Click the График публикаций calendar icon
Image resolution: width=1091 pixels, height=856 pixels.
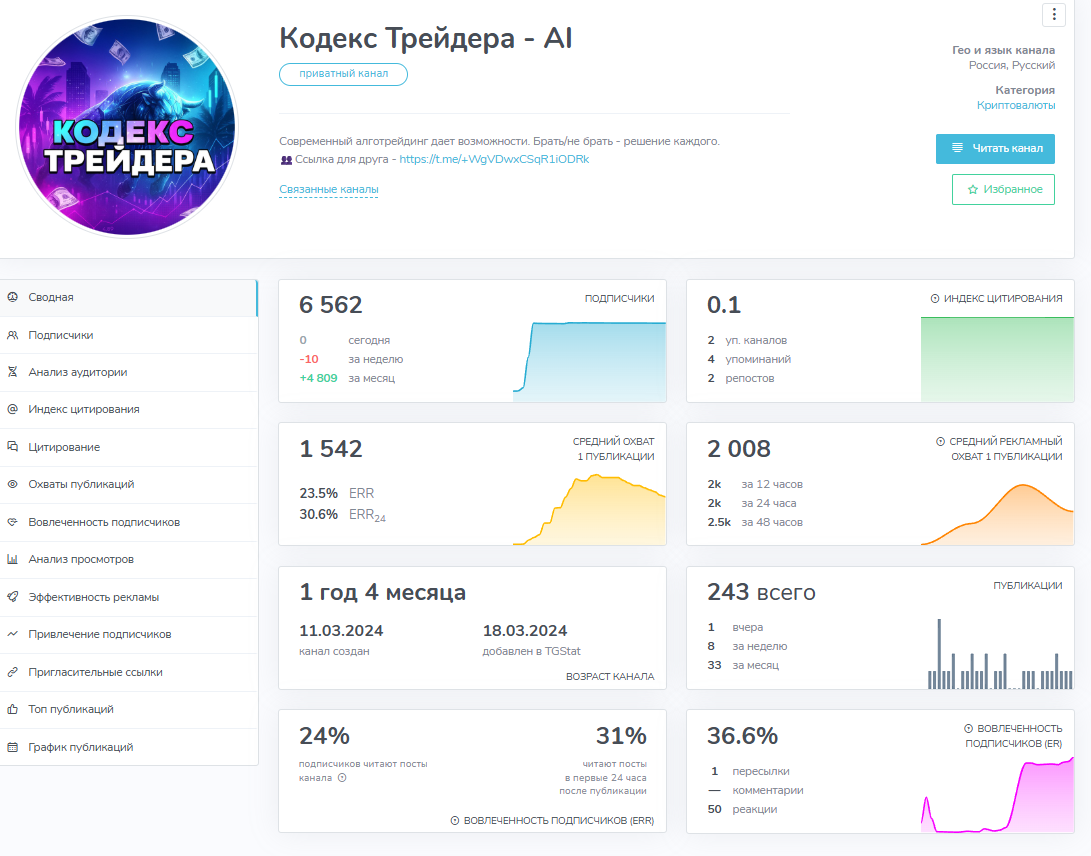(13, 747)
